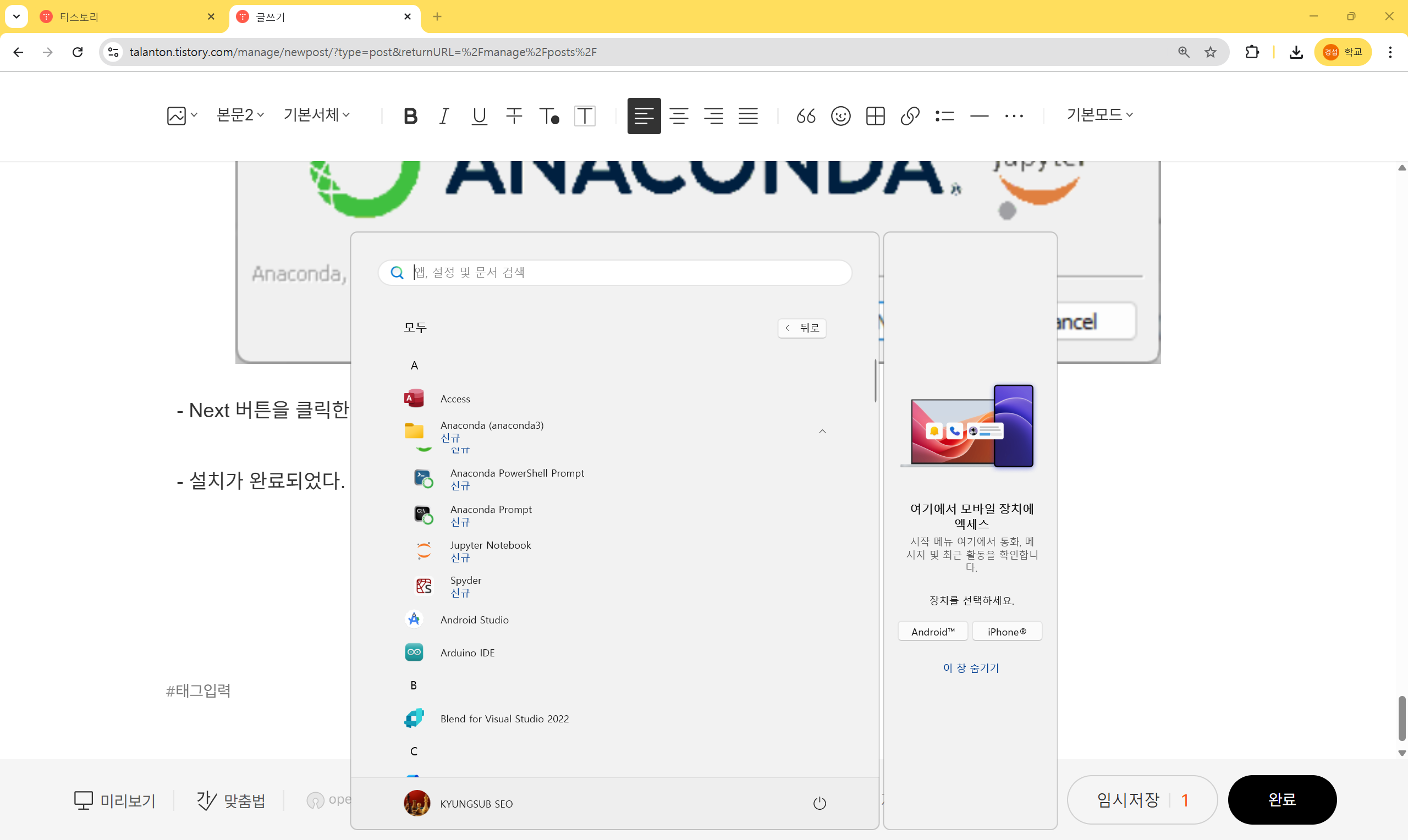1408x840 pixels.
Task: Open the text color tool
Action: tap(548, 116)
